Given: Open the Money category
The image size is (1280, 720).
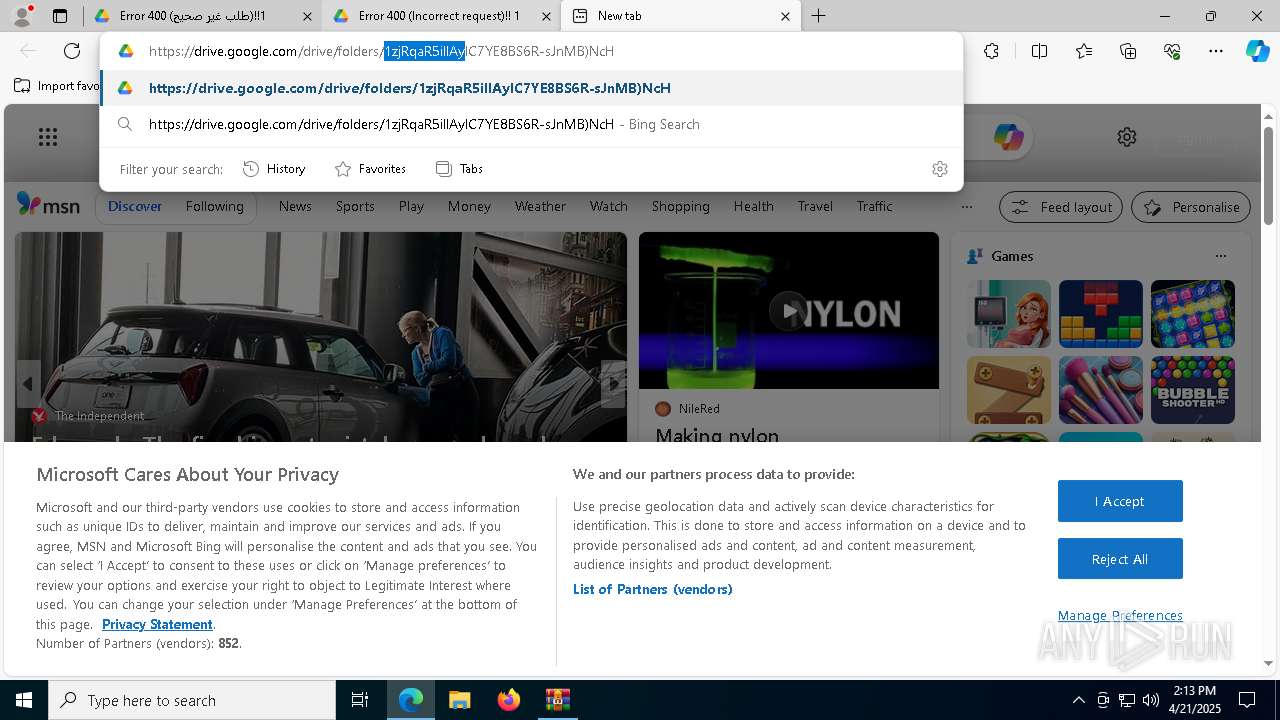Looking at the screenshot, I should [469, 207].
